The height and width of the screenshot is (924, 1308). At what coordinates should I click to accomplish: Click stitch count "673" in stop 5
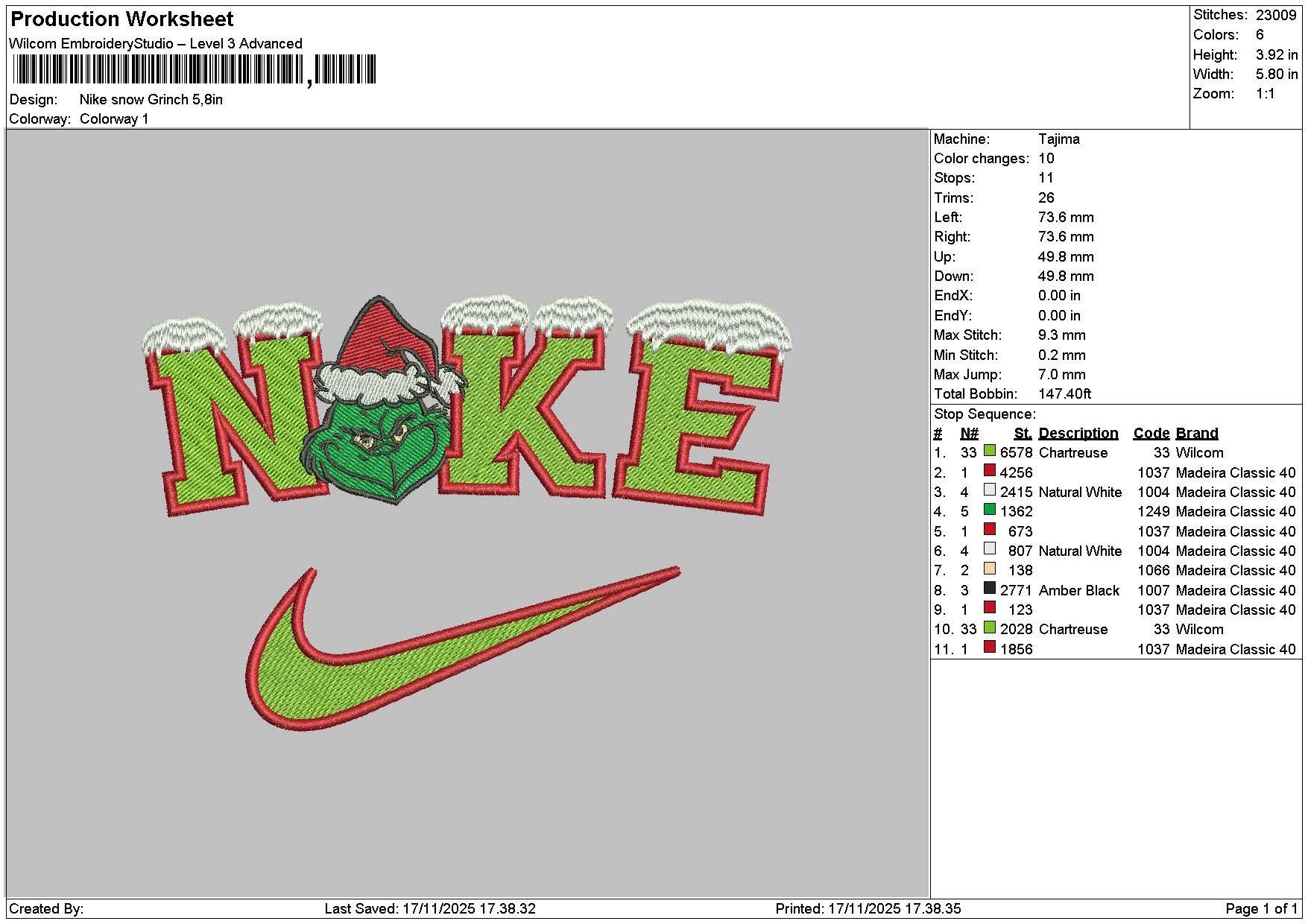click(x=1020, y=531)
